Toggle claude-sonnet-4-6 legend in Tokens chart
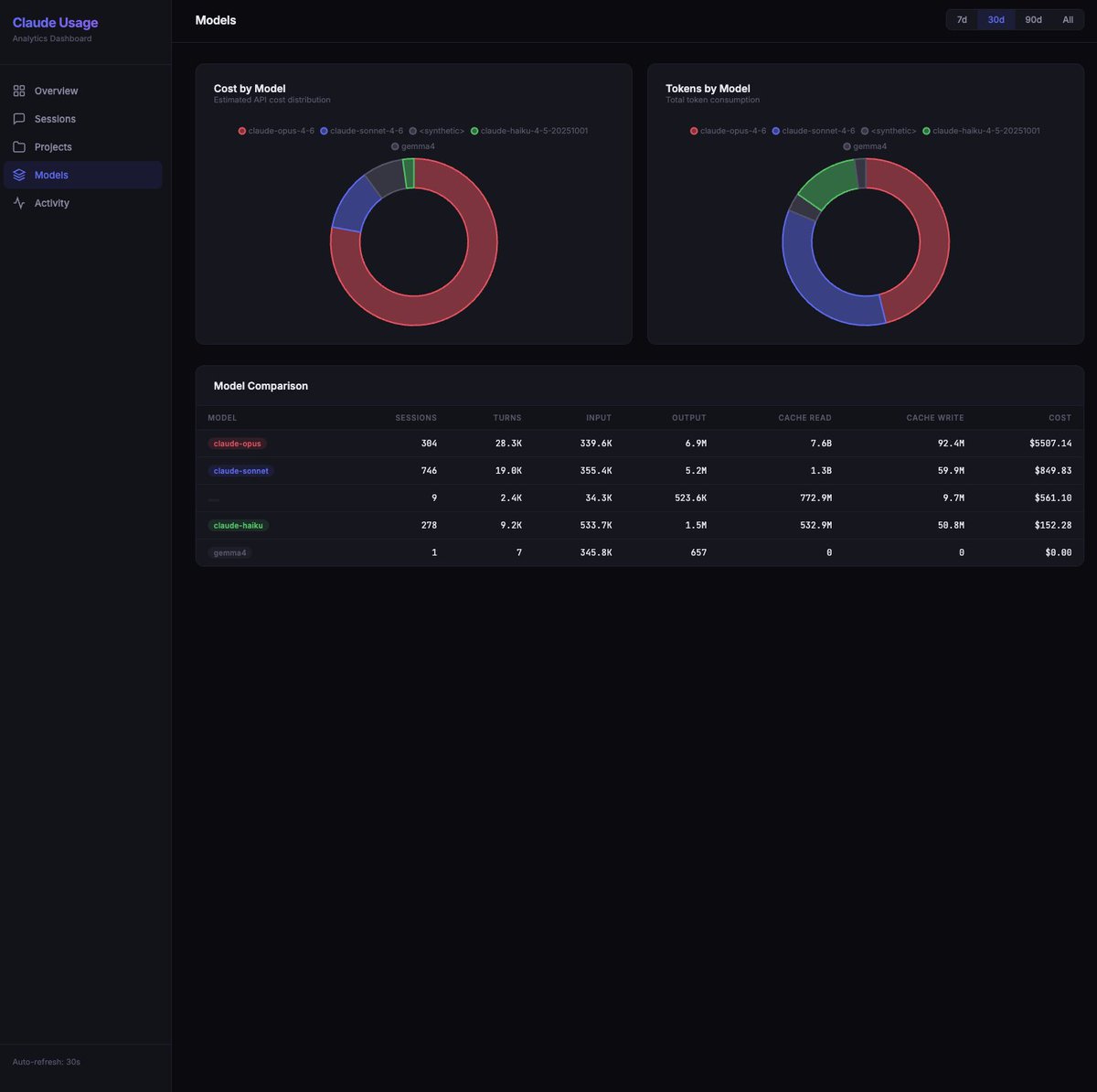Screen dimensions: 1097x1092 point(814,131)
